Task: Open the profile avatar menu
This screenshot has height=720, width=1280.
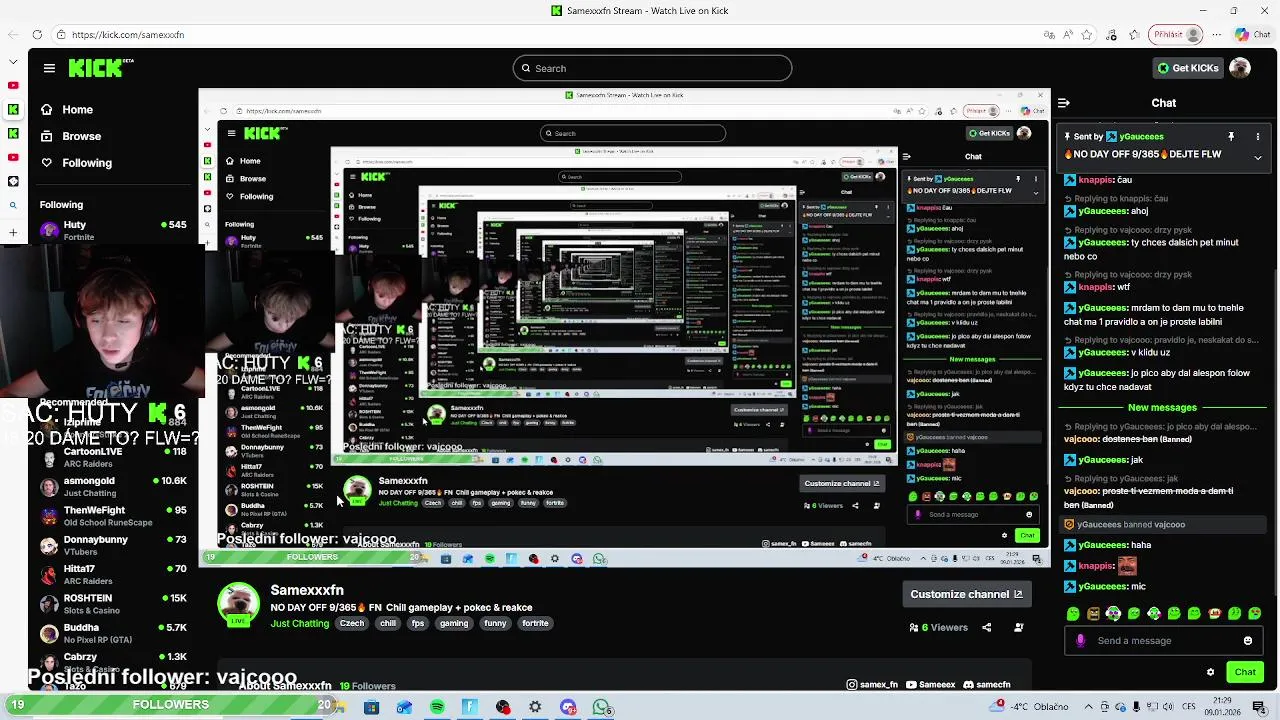Action: (1240, 68)
